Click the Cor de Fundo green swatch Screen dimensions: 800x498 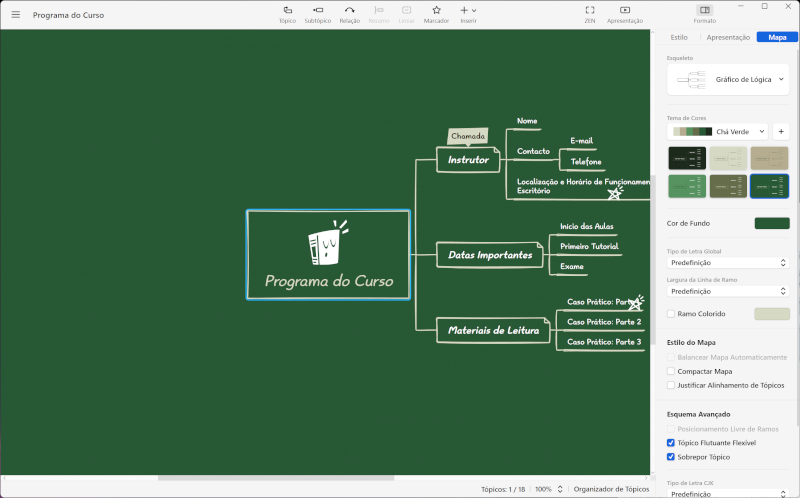(771, 223)
